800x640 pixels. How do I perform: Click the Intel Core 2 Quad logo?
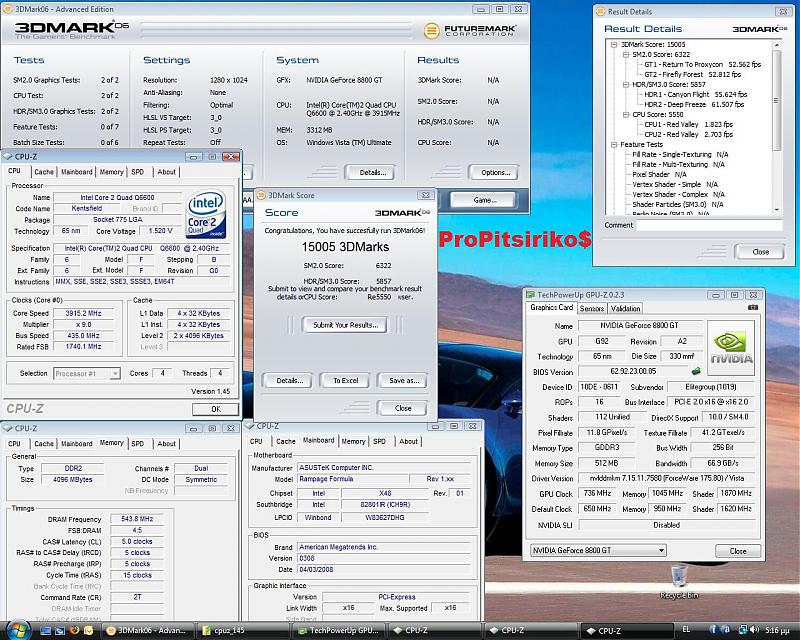pyautogui.click(x=206, y=215)
